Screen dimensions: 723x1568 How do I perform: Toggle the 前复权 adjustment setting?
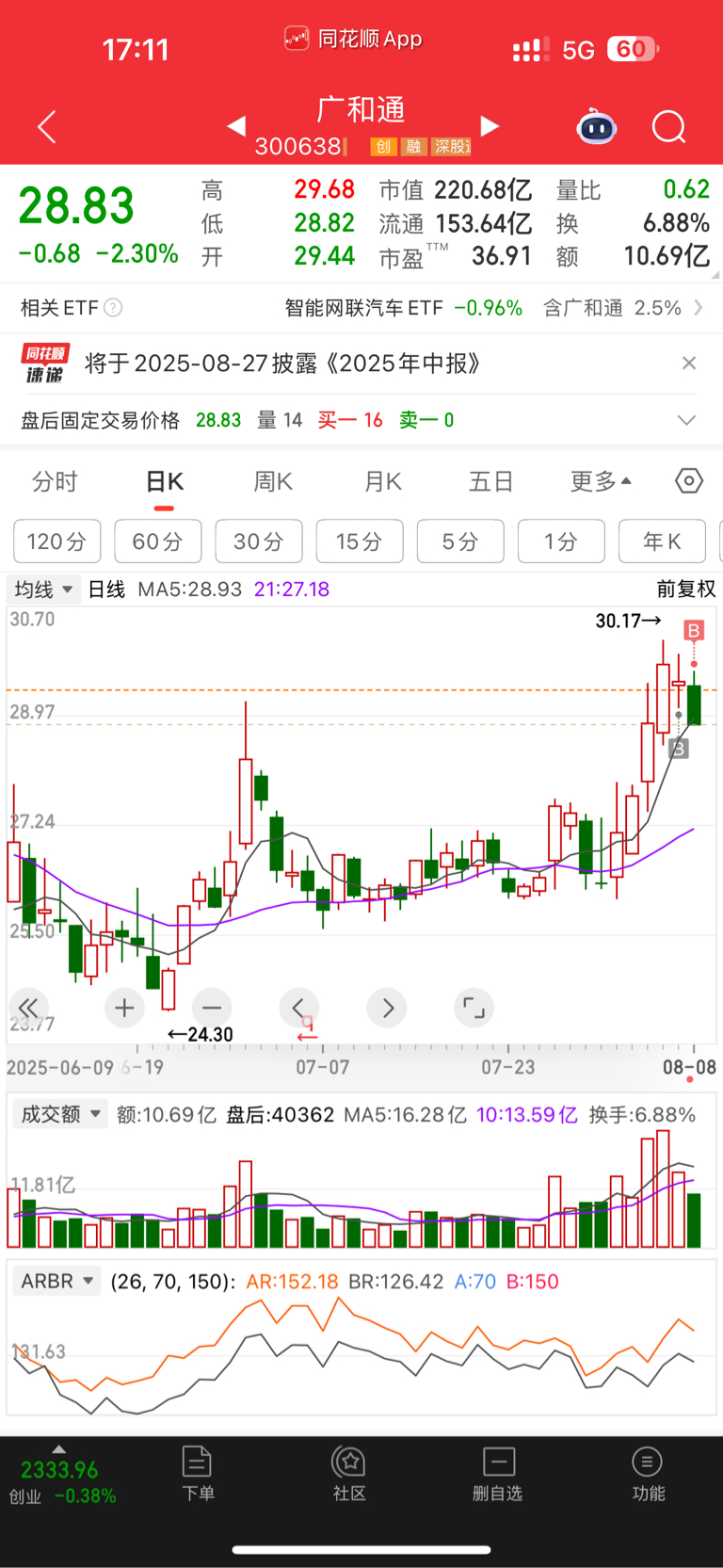point(686,590)
